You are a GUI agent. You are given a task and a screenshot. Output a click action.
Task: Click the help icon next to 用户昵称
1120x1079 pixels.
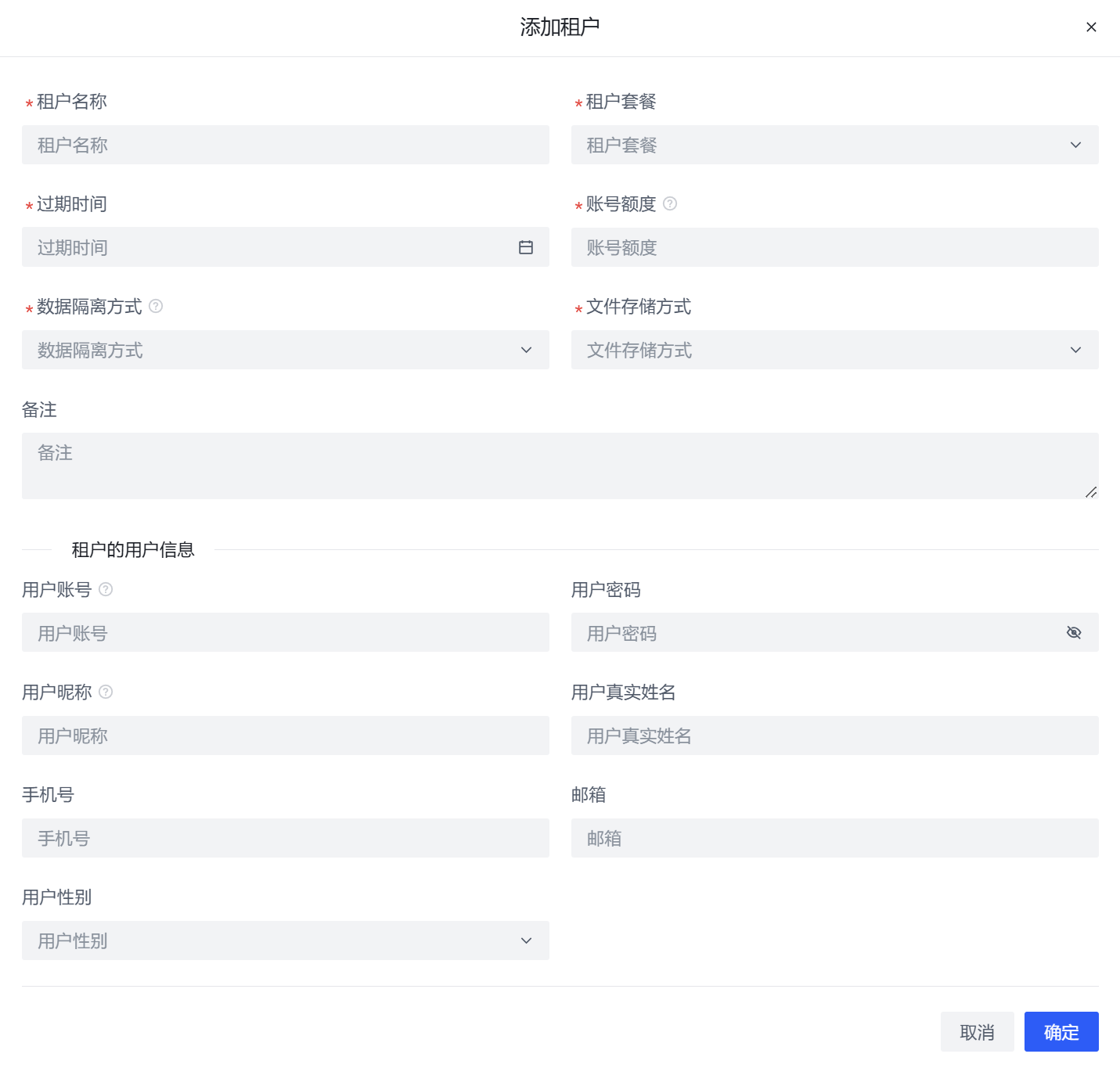(106, 692)
